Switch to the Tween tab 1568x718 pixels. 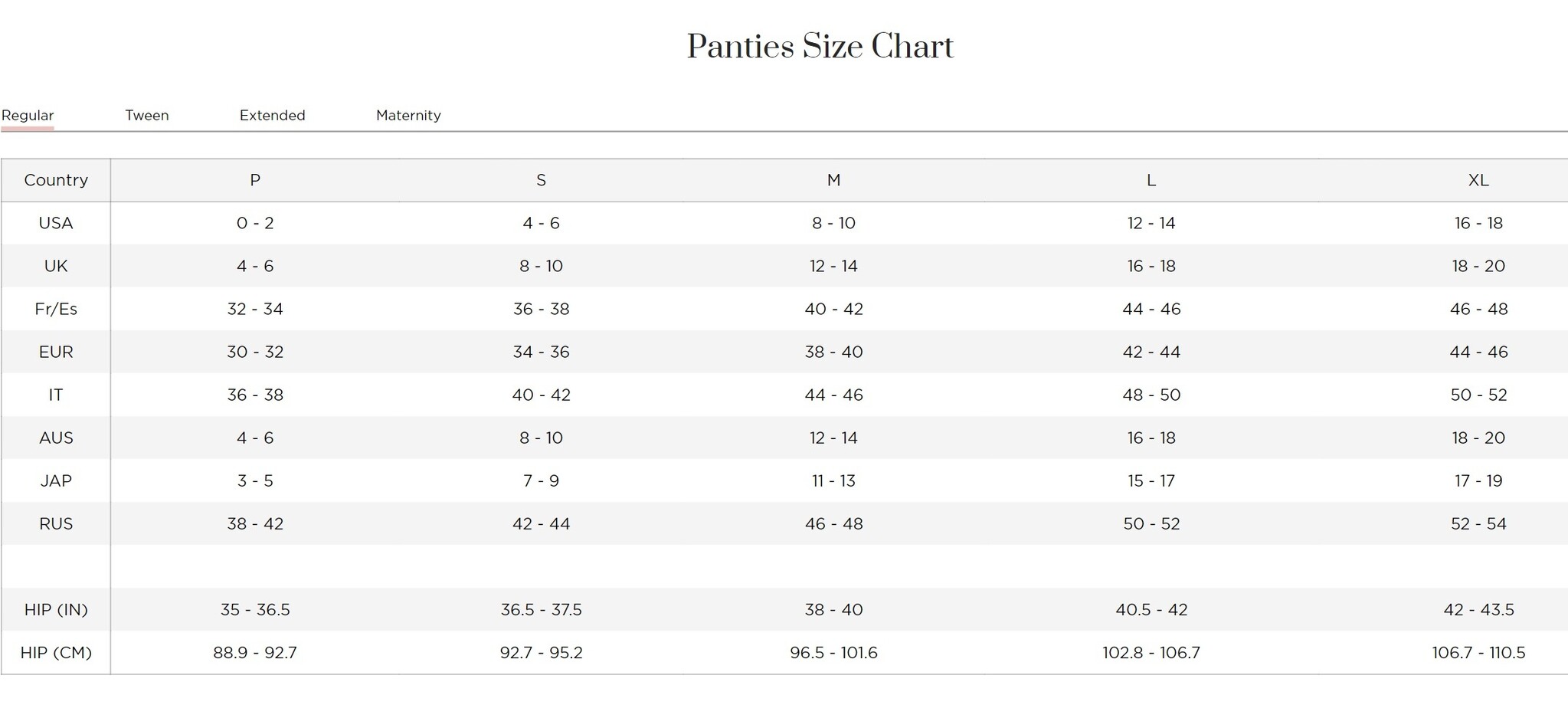[x=147, y=116]
